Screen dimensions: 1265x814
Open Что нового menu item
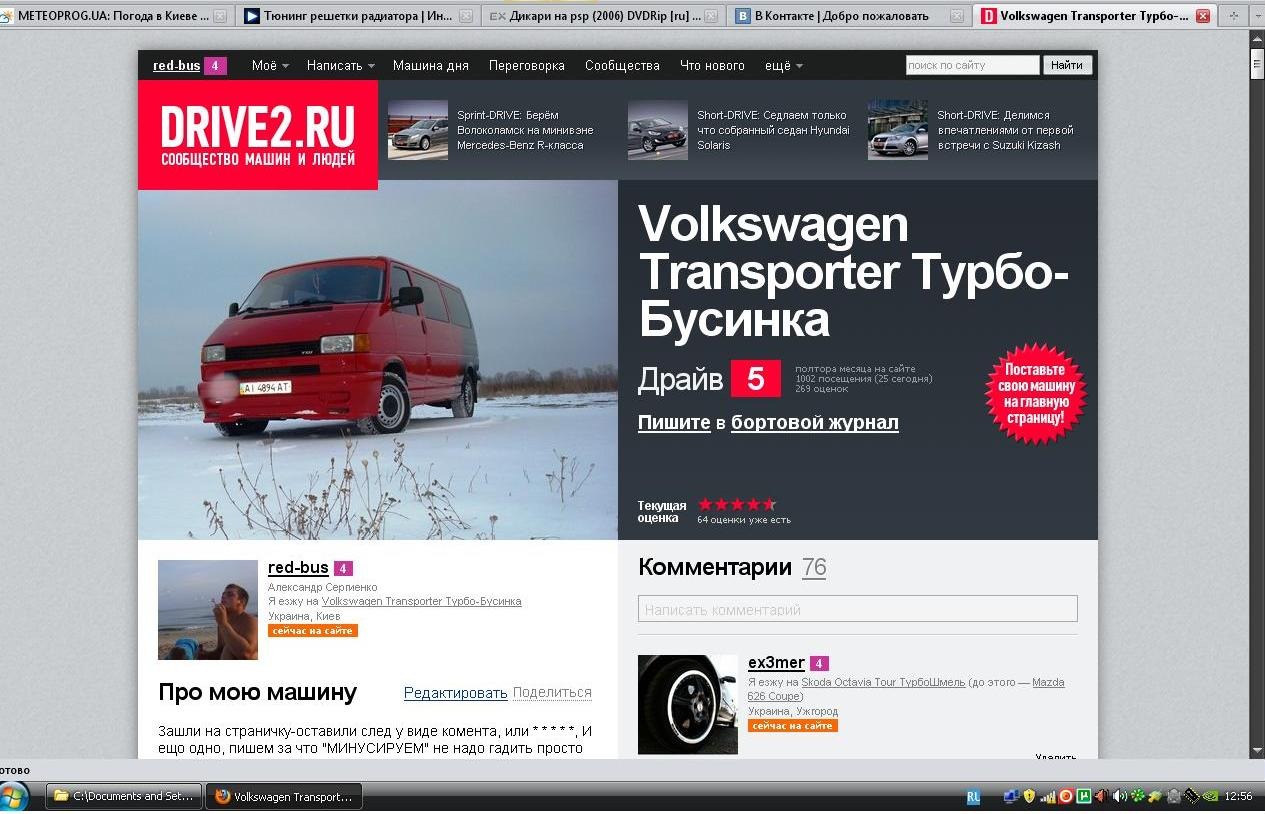pyautogui.click(x=712, y=65)
